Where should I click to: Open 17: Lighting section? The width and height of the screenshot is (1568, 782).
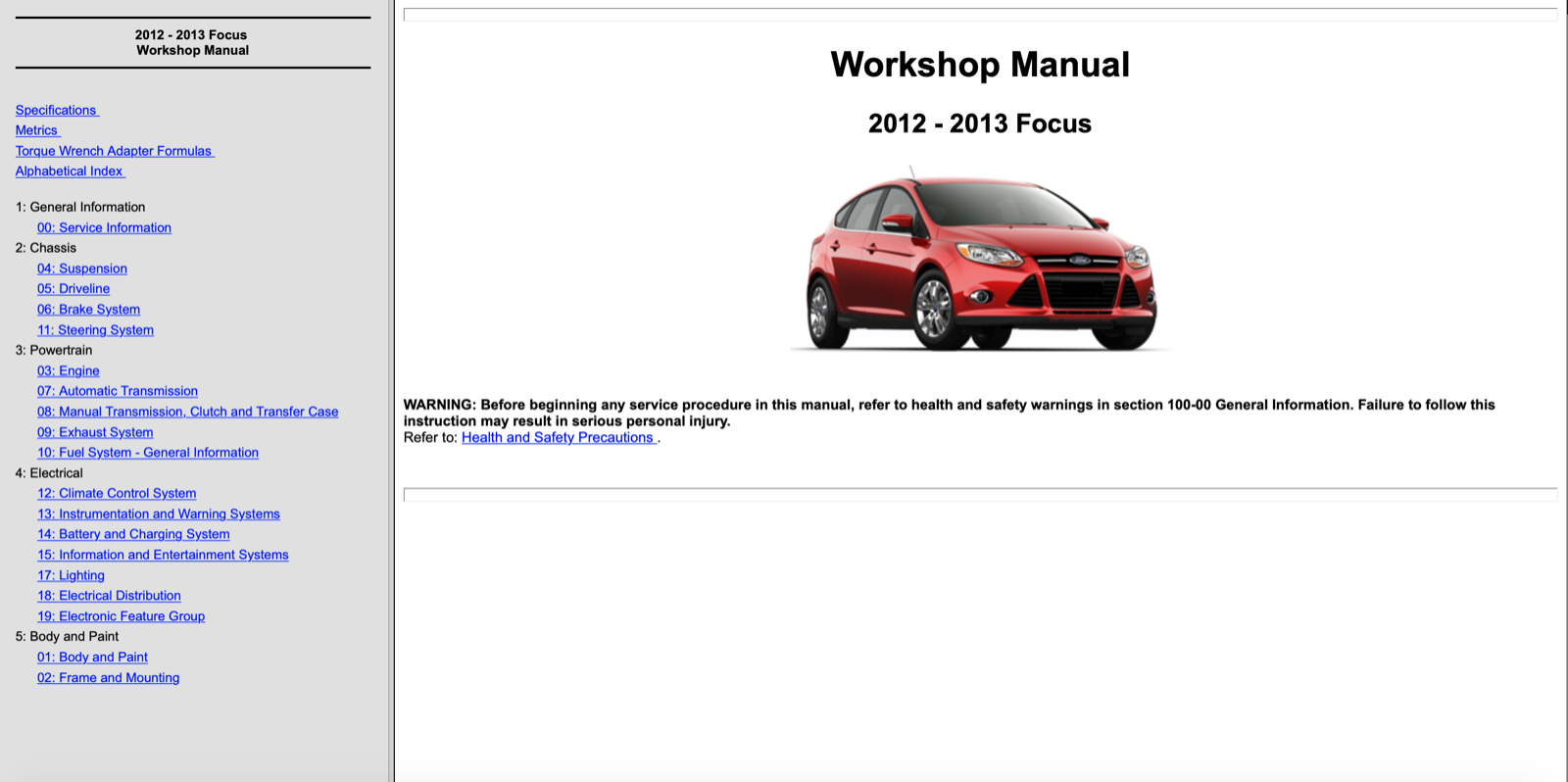[71, 575]
